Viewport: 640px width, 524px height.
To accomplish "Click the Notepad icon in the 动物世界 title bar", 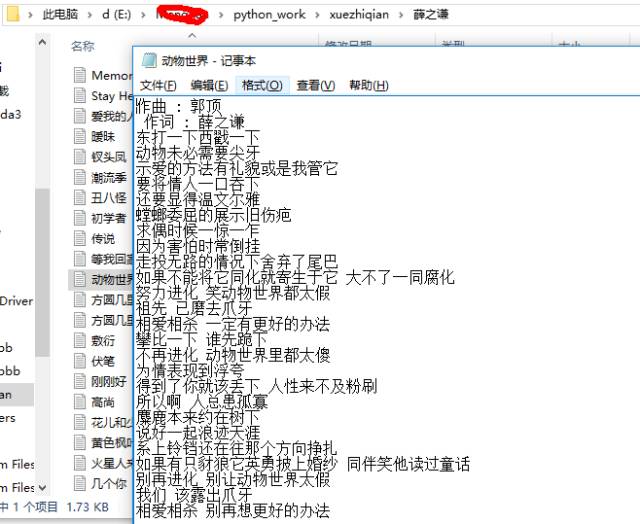I will click(149, 60).
